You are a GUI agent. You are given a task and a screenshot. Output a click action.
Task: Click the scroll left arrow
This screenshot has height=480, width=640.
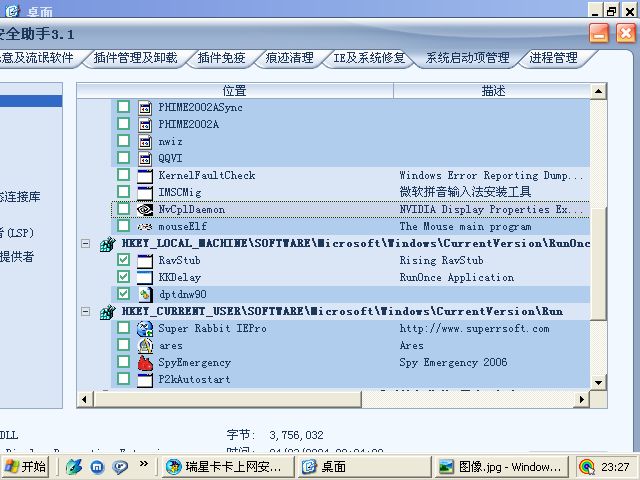[84, 399]
